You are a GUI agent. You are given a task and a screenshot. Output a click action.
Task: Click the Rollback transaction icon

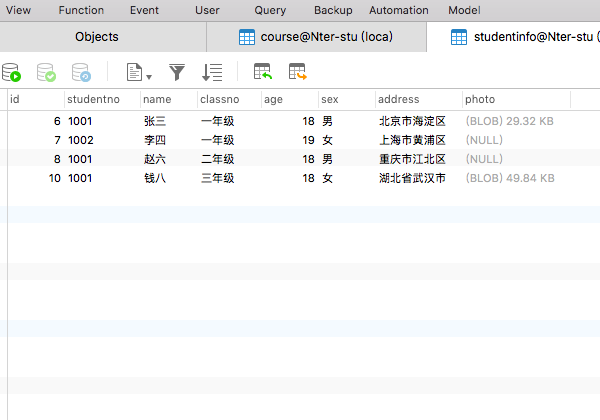[81, 72]
